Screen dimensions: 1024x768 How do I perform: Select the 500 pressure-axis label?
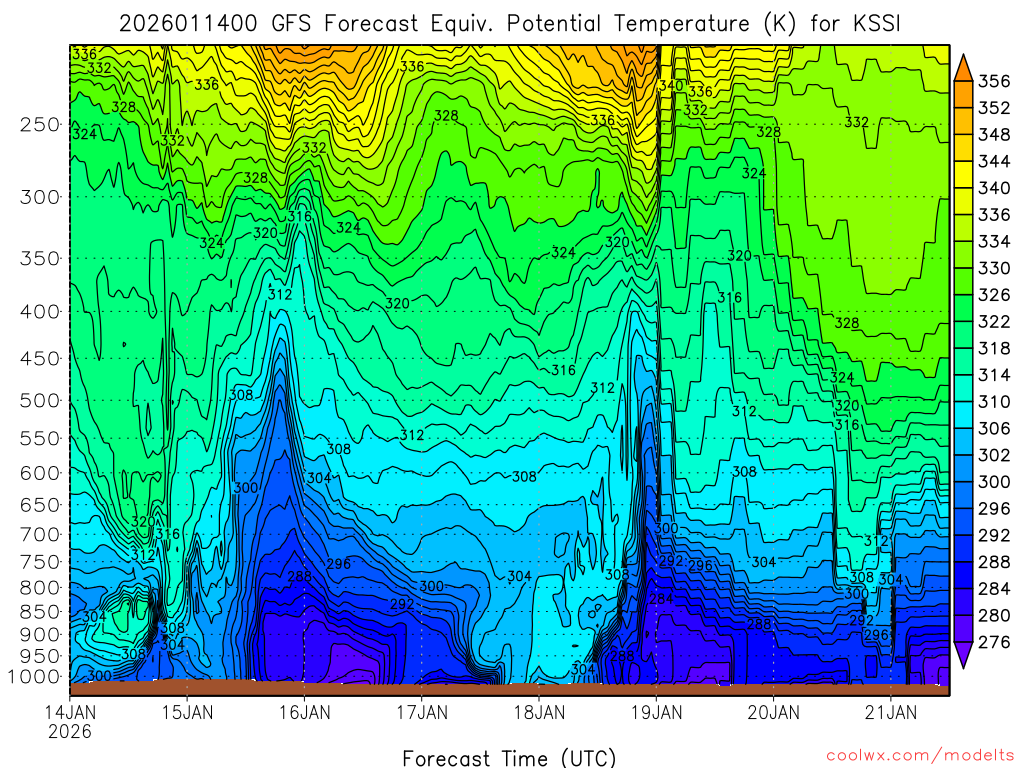point(40,400)
